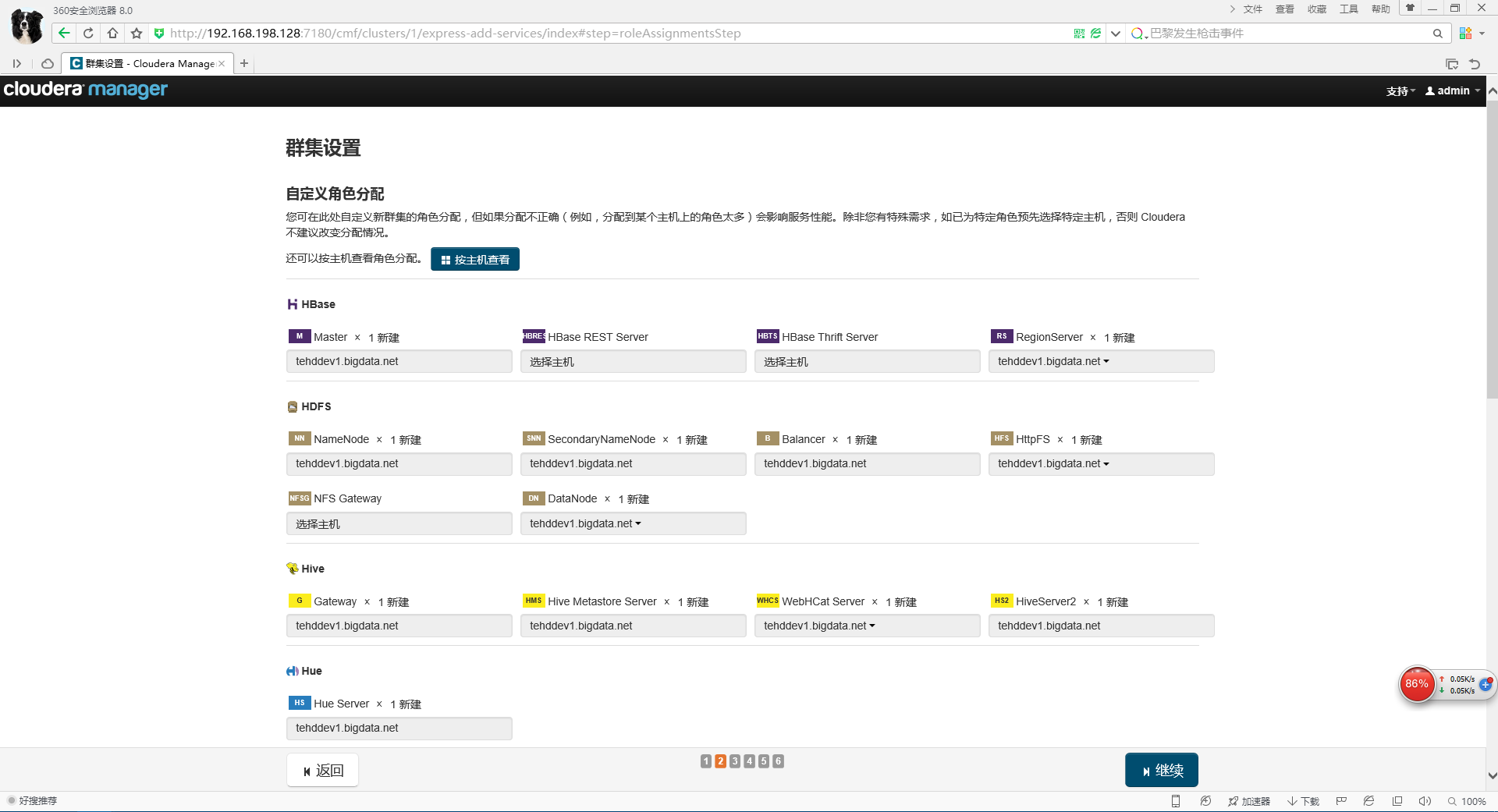The width and height of the screenshot is (1498, 812).
Task: Click the 加速器 accelerator status item
Action: (x=1249, y=801)
